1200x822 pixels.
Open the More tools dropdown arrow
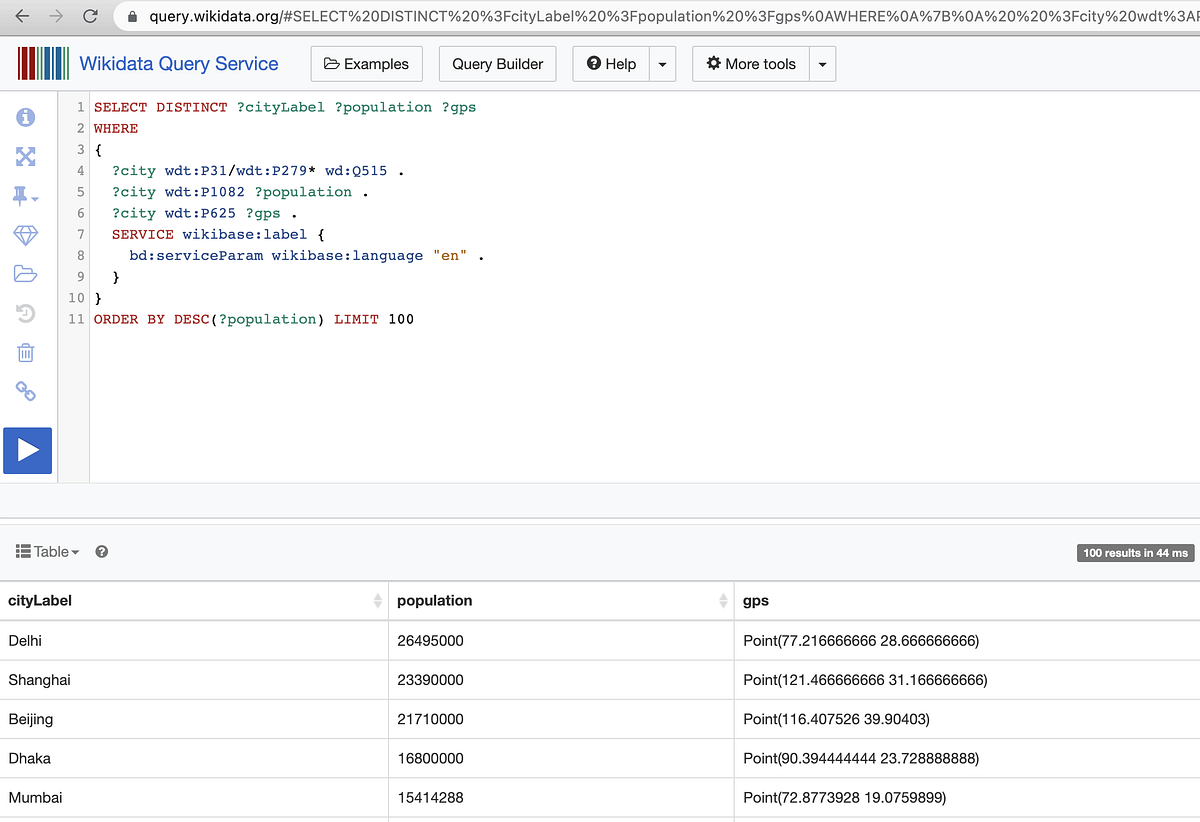tap(822, 63)
